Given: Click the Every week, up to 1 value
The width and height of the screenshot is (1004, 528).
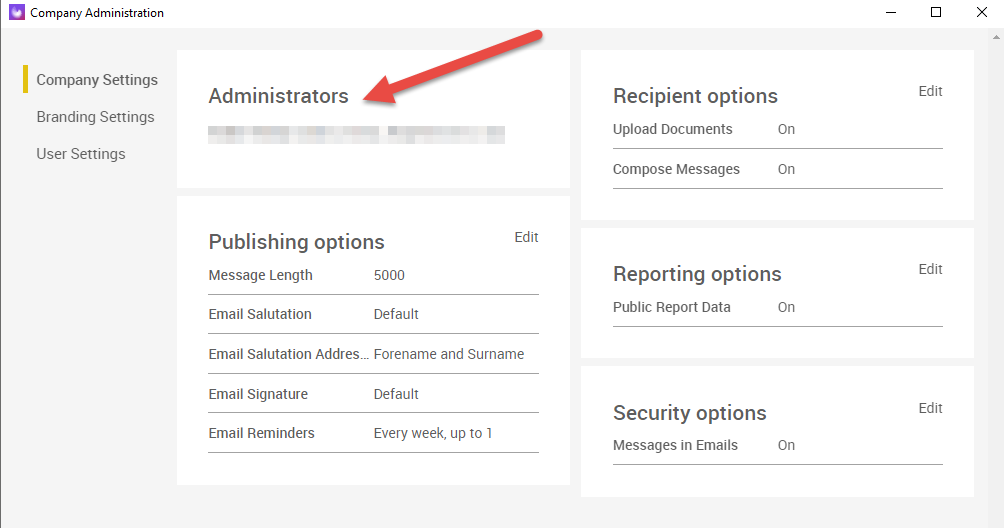Looking at the screenshot, I should [x=433, y=433].
